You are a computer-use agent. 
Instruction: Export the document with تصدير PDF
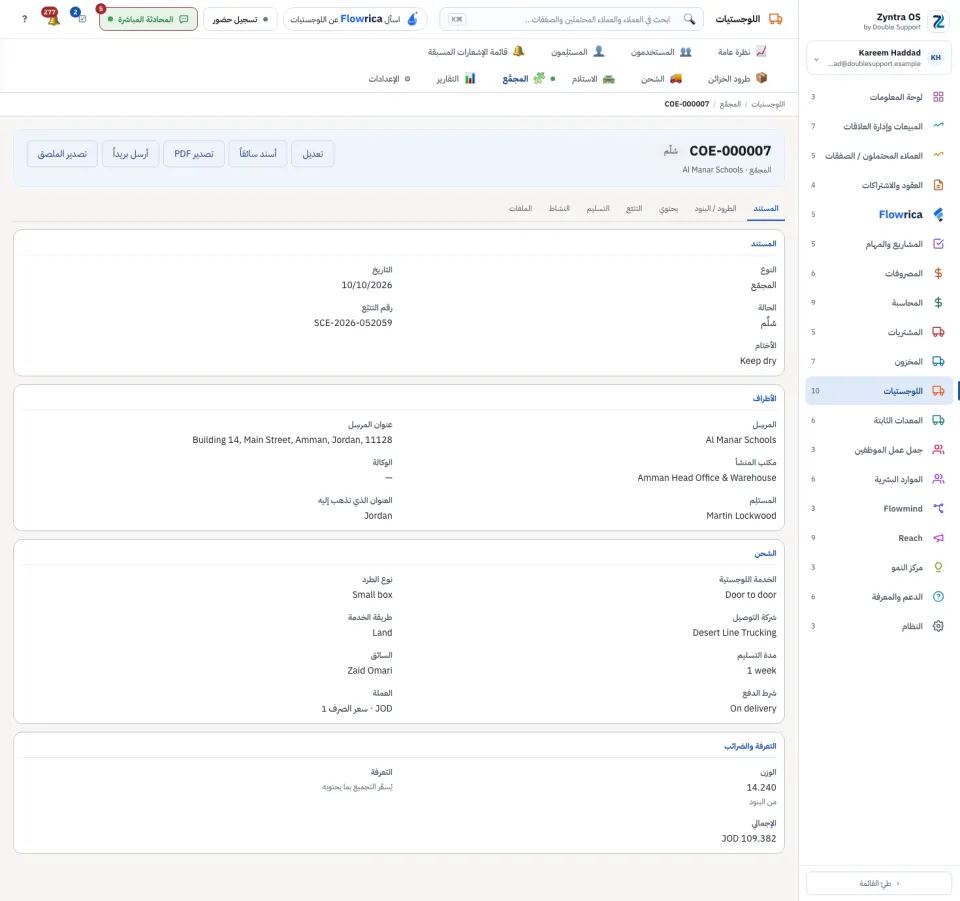click(x=194, y=154)
